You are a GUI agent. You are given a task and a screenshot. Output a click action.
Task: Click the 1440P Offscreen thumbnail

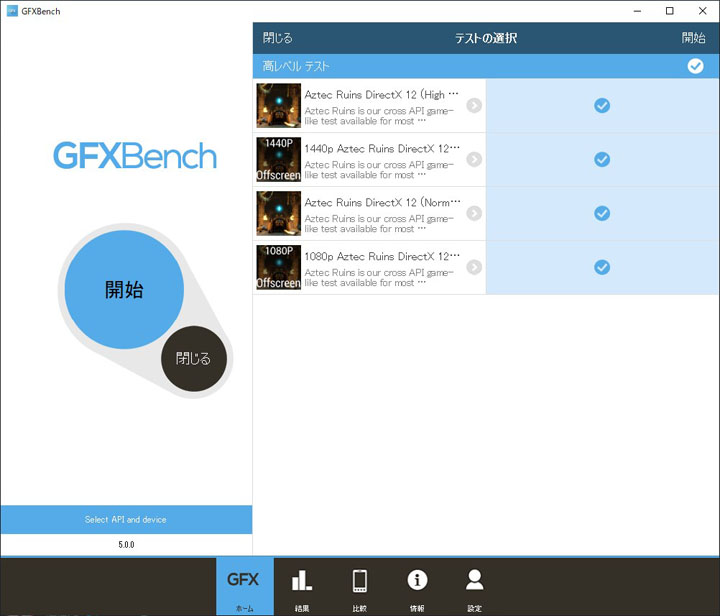(x=279, y=159)
